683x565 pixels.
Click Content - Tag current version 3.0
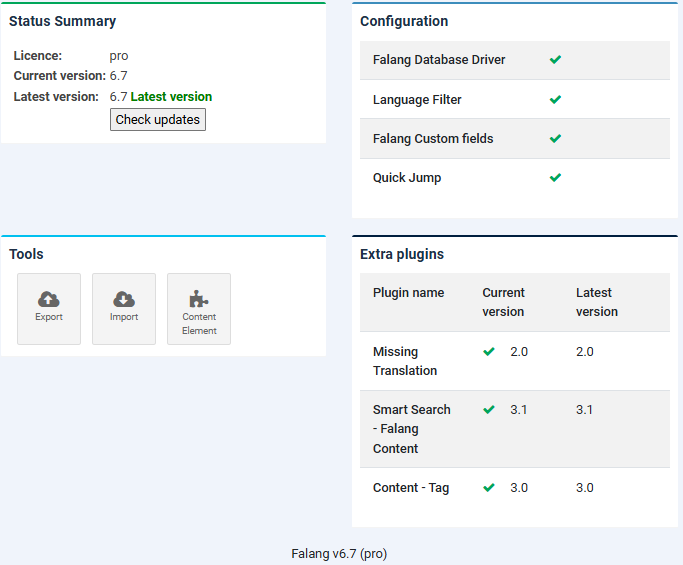(x=519, y=487)
